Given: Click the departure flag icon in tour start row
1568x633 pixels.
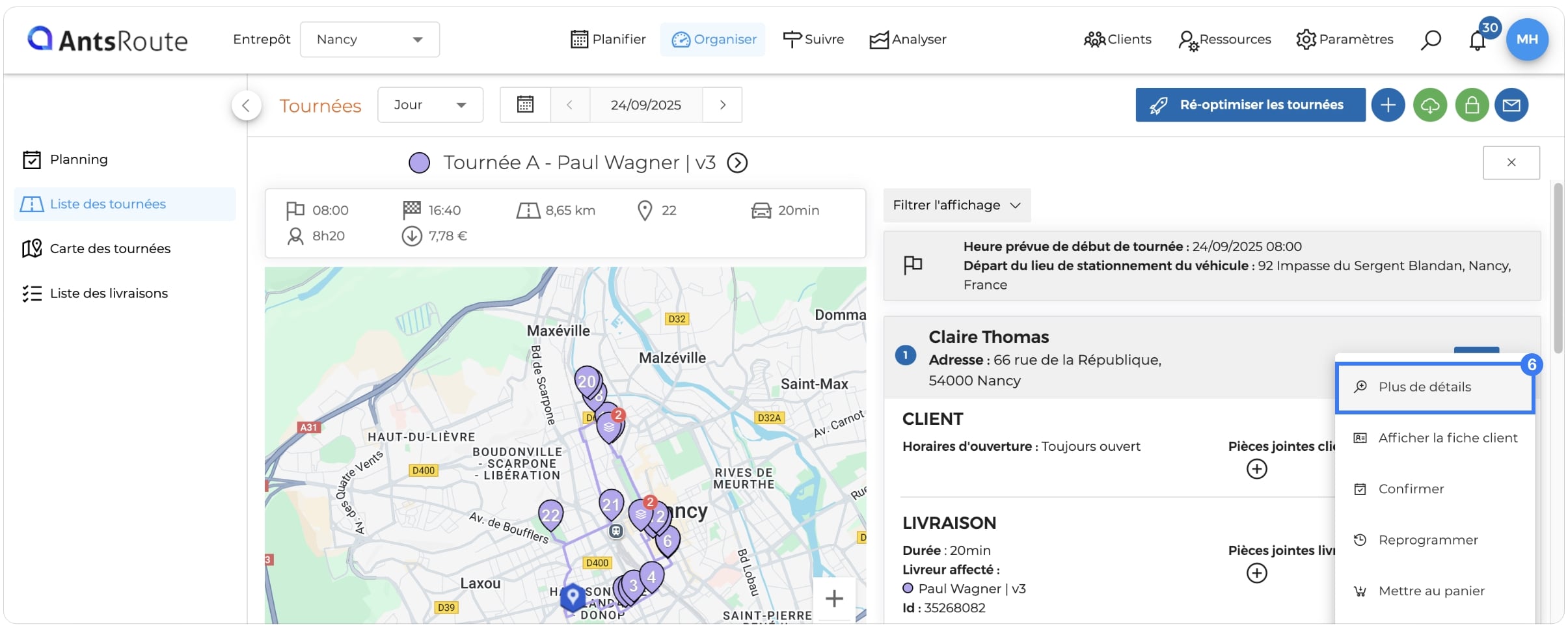Looking at the screenshot, I should [x=913, y=265].
